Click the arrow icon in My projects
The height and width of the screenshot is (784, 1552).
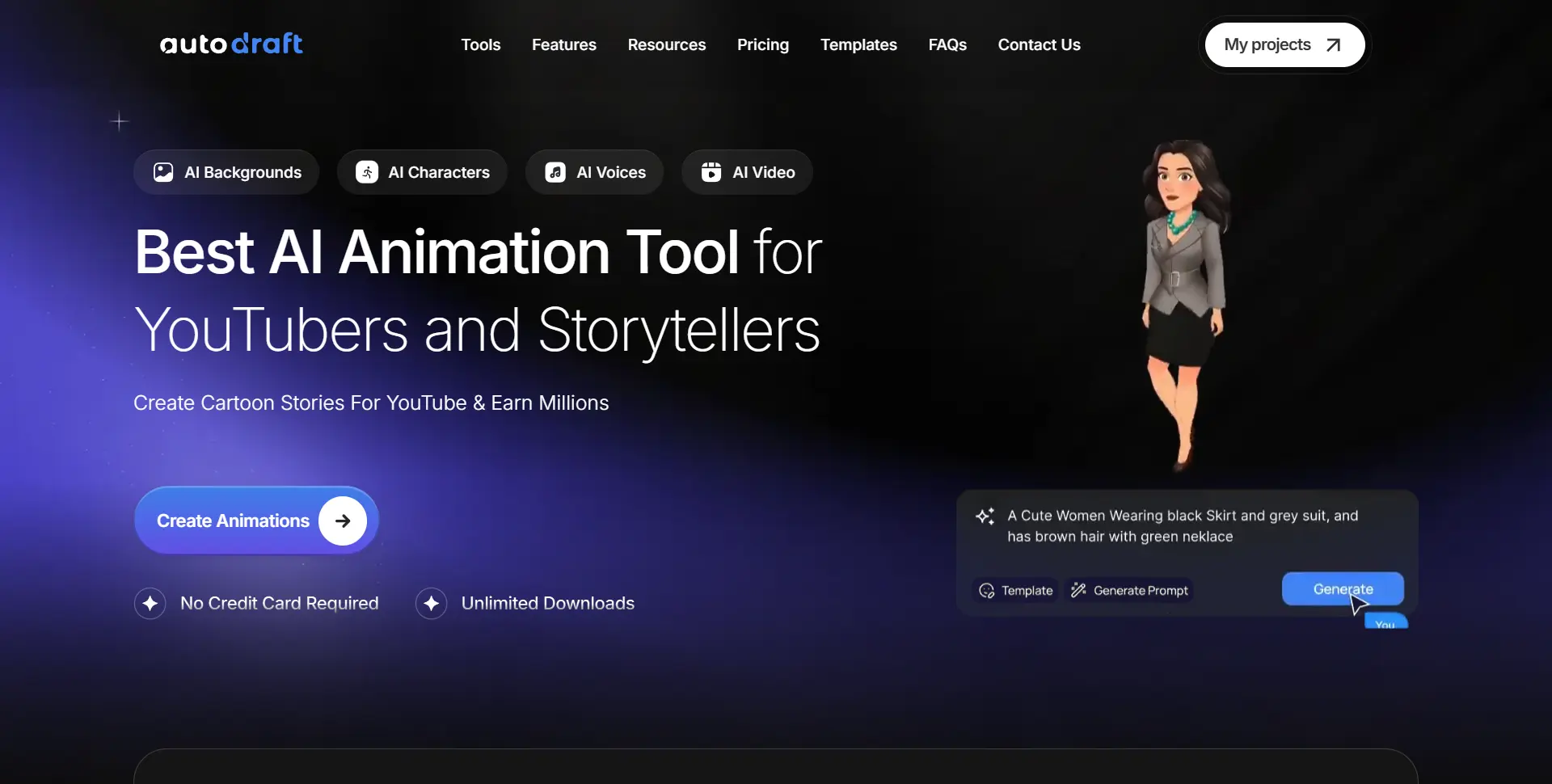(x=1334, y=45)
